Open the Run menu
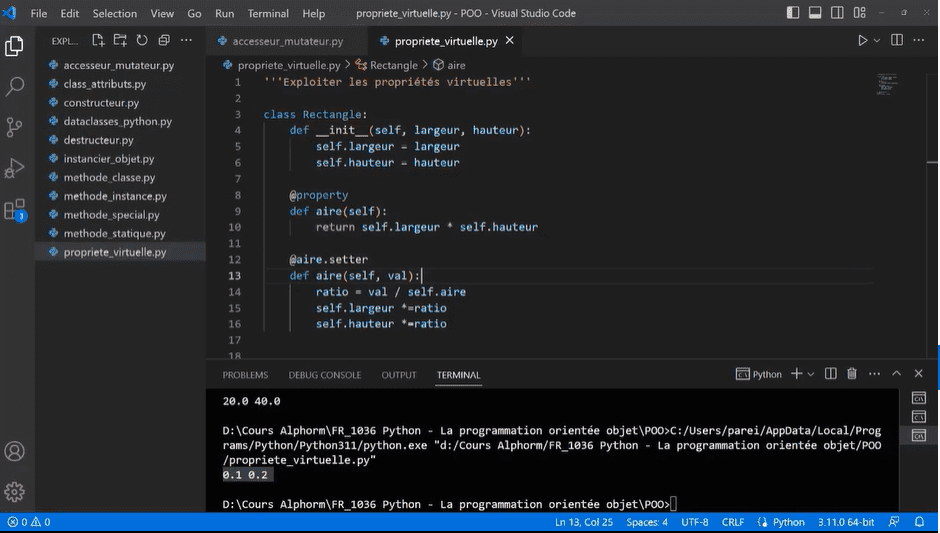The height and width of the screenshot is (533, 940). click(225, 13)
